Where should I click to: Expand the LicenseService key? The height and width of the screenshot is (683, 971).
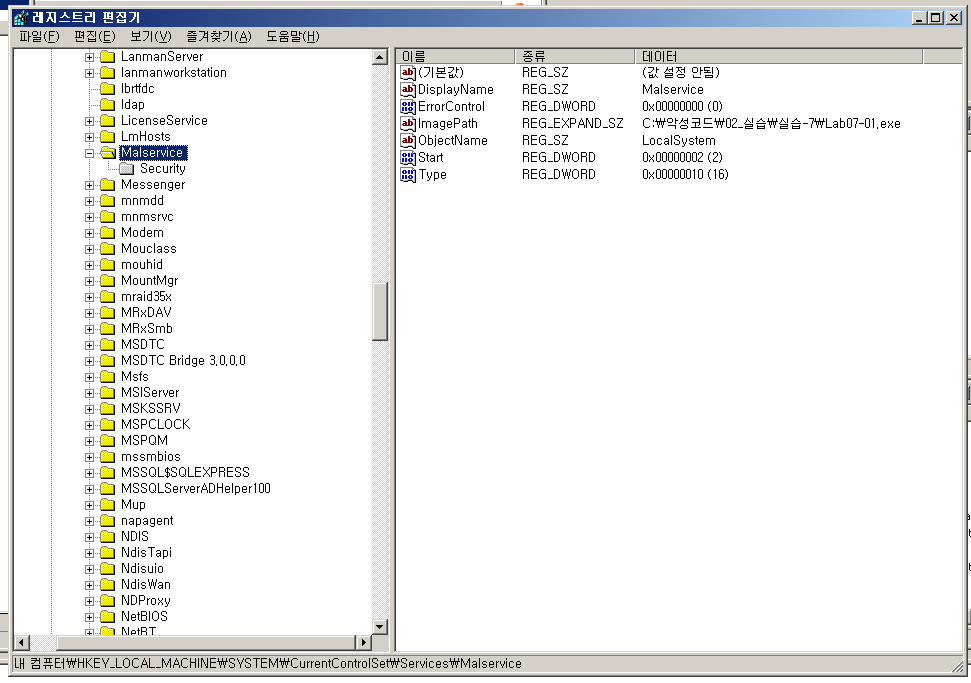pyautogui.click(x=89, y=121)
